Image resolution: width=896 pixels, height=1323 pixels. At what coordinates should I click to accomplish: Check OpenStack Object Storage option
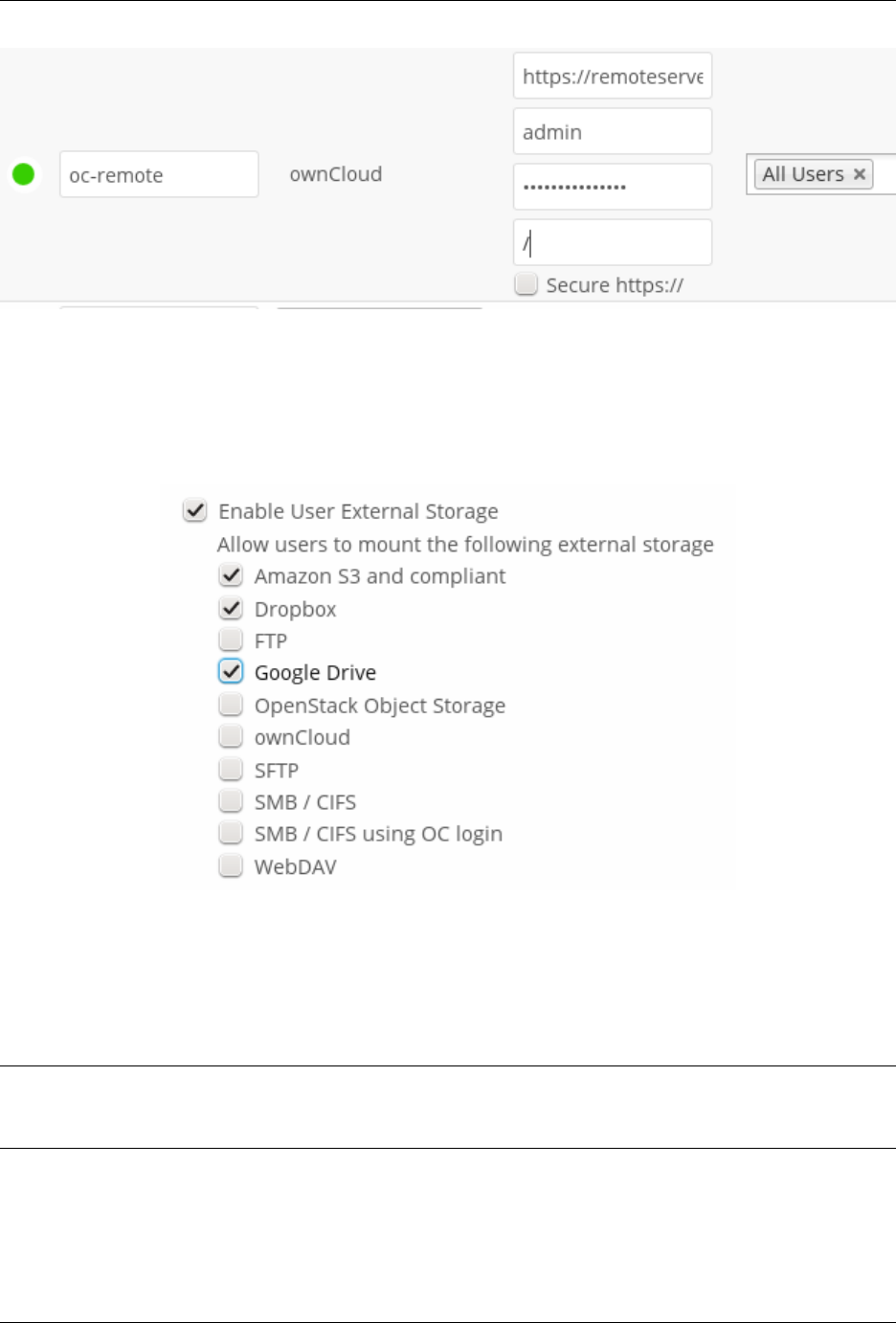click(x=231, y=705)
